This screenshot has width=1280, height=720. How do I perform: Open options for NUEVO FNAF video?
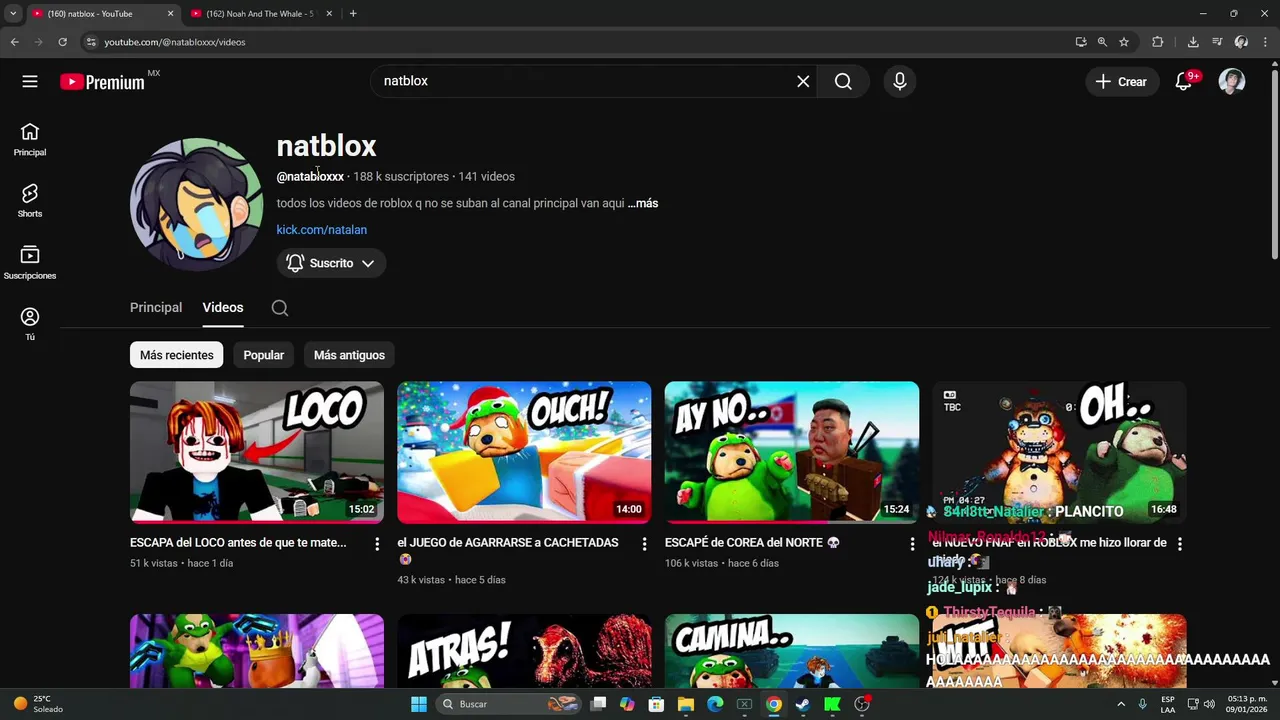point(1179,544)
